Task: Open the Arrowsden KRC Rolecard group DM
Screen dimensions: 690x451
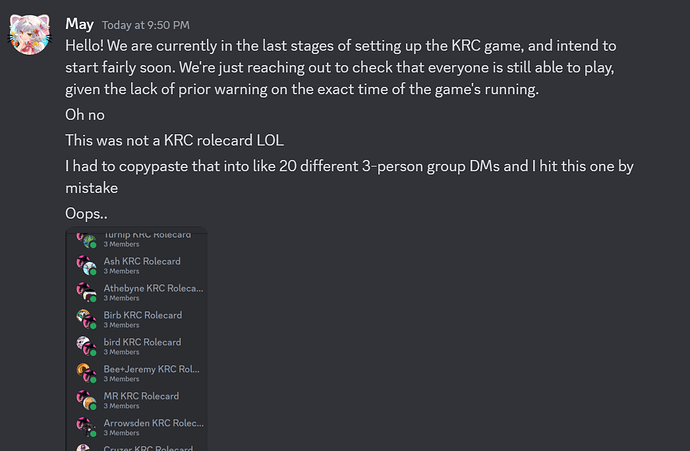Action: coord(153,424)
